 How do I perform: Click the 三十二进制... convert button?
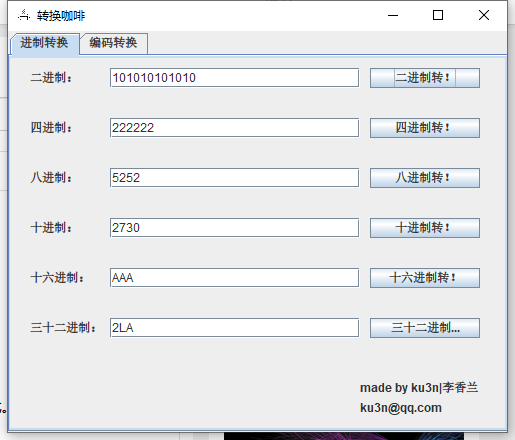tap(425, 328)
